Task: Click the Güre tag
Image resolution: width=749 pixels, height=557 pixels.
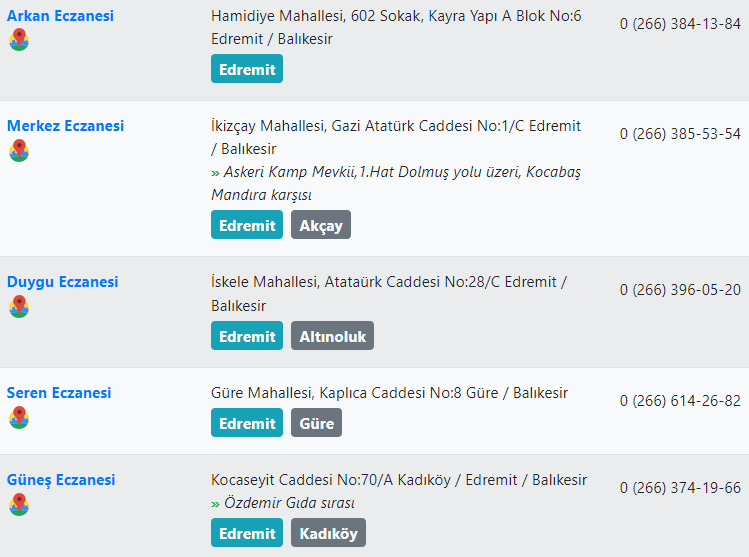Action: pos(317,423)
